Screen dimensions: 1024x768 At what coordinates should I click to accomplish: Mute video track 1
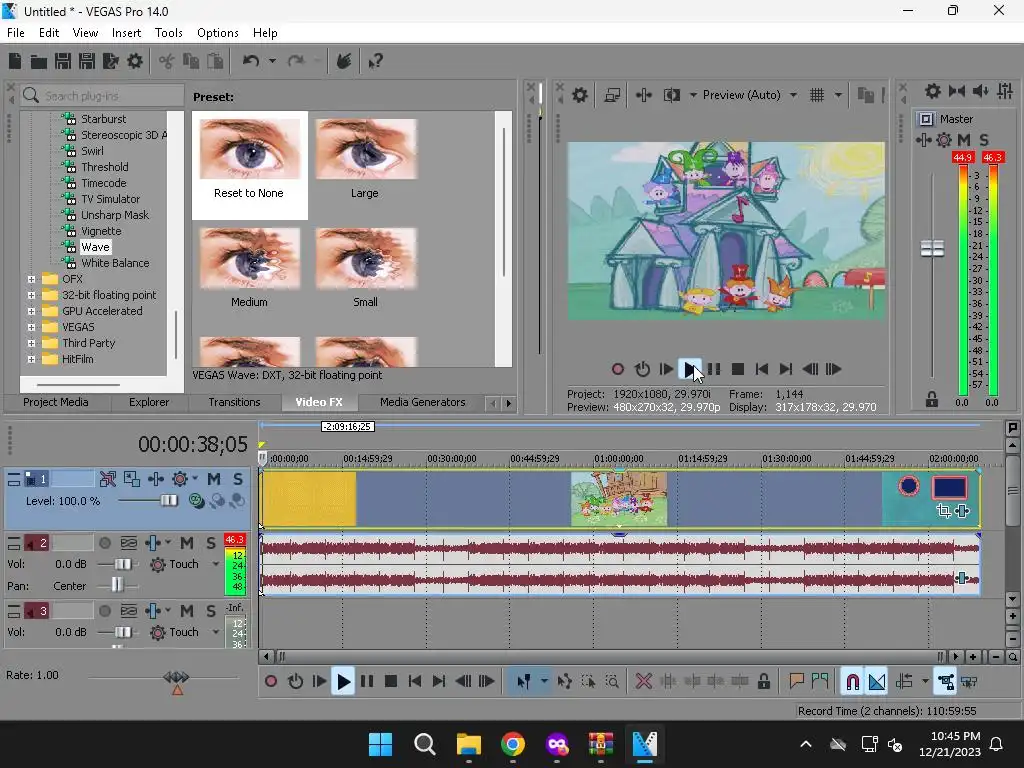pyautogui.click(x=214, y=479)
